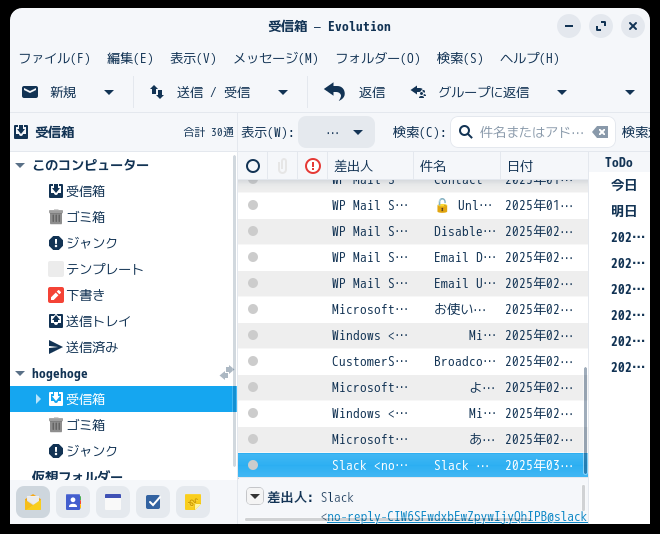The image size is (660, 534).
Task: Click the read status circle column header
Action: tap(253, 166)
